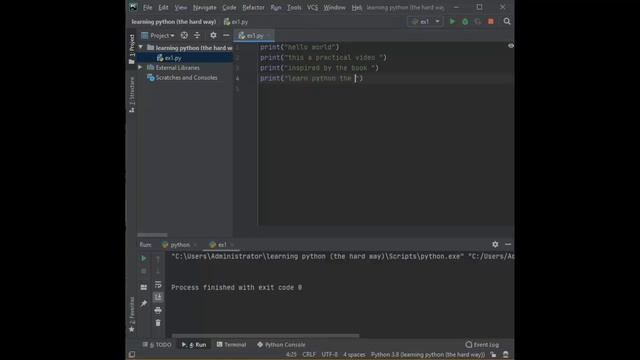Collapse all nodes in the Project panel

click(x=197, y=36)
